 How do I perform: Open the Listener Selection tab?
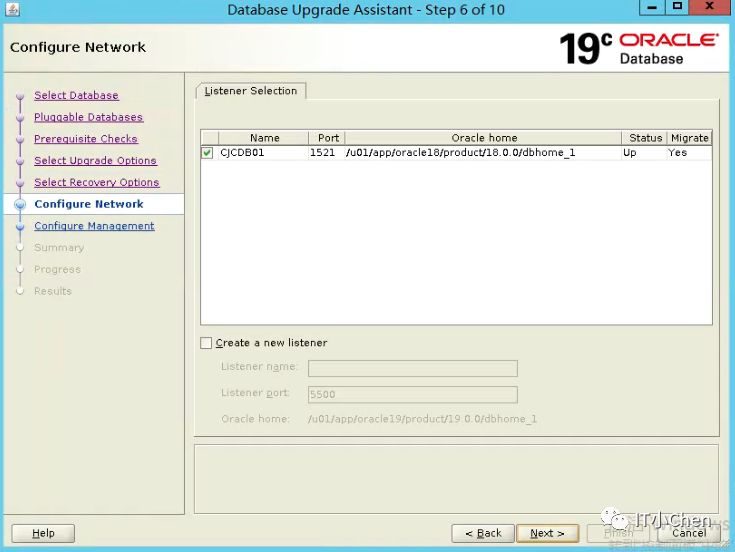251,91
